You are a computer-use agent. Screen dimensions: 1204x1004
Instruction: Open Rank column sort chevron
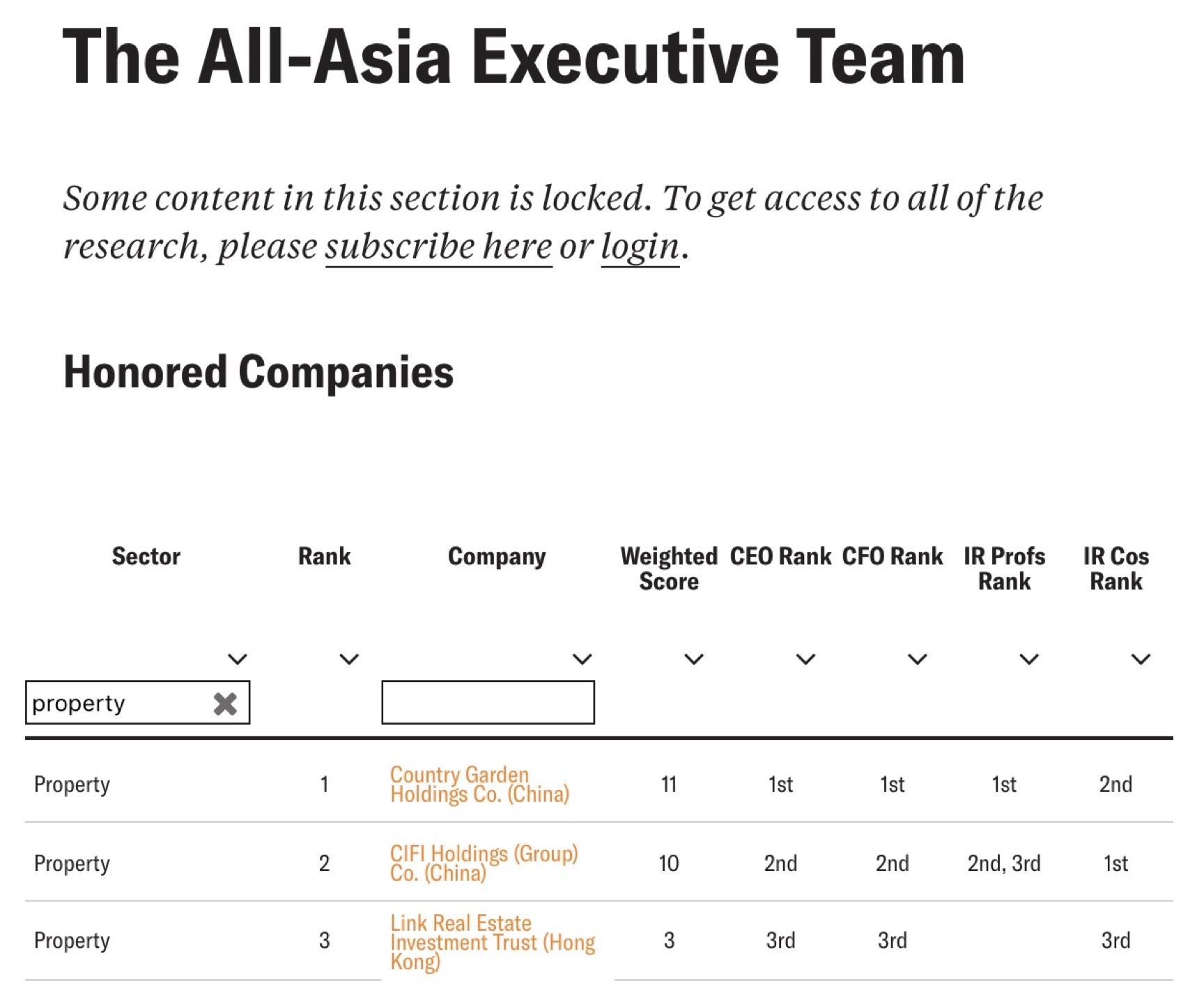point(349,659)
